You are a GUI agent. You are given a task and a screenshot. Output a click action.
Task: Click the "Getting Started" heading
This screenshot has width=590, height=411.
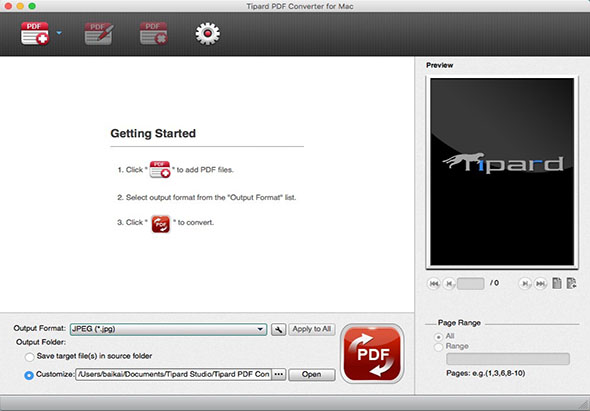coord(153,133)
